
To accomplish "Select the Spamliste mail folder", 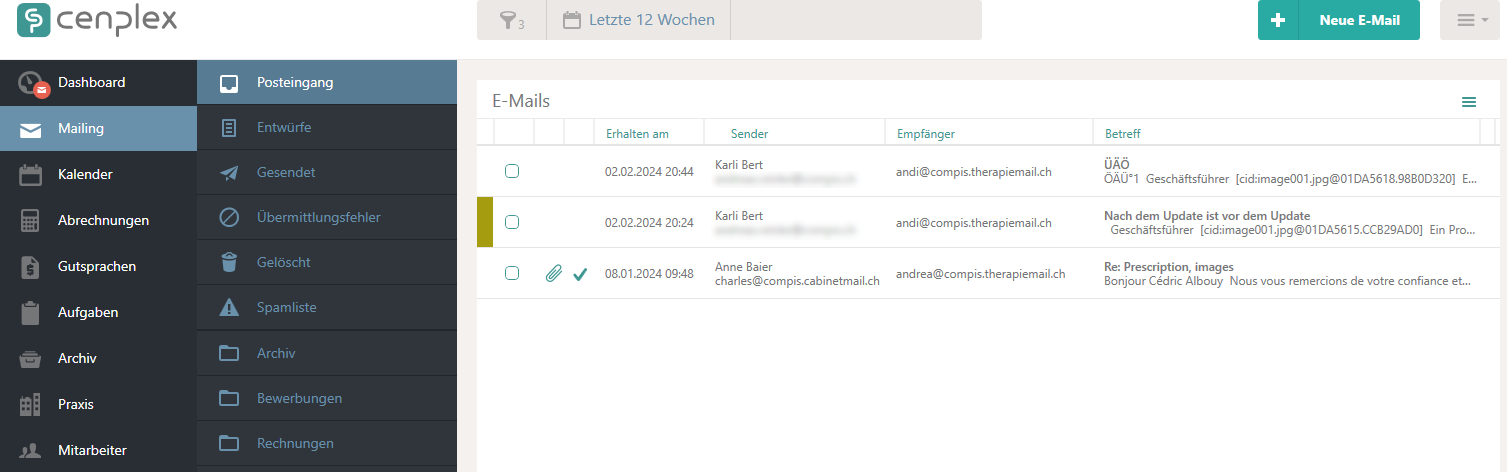I will click(327, 307).
